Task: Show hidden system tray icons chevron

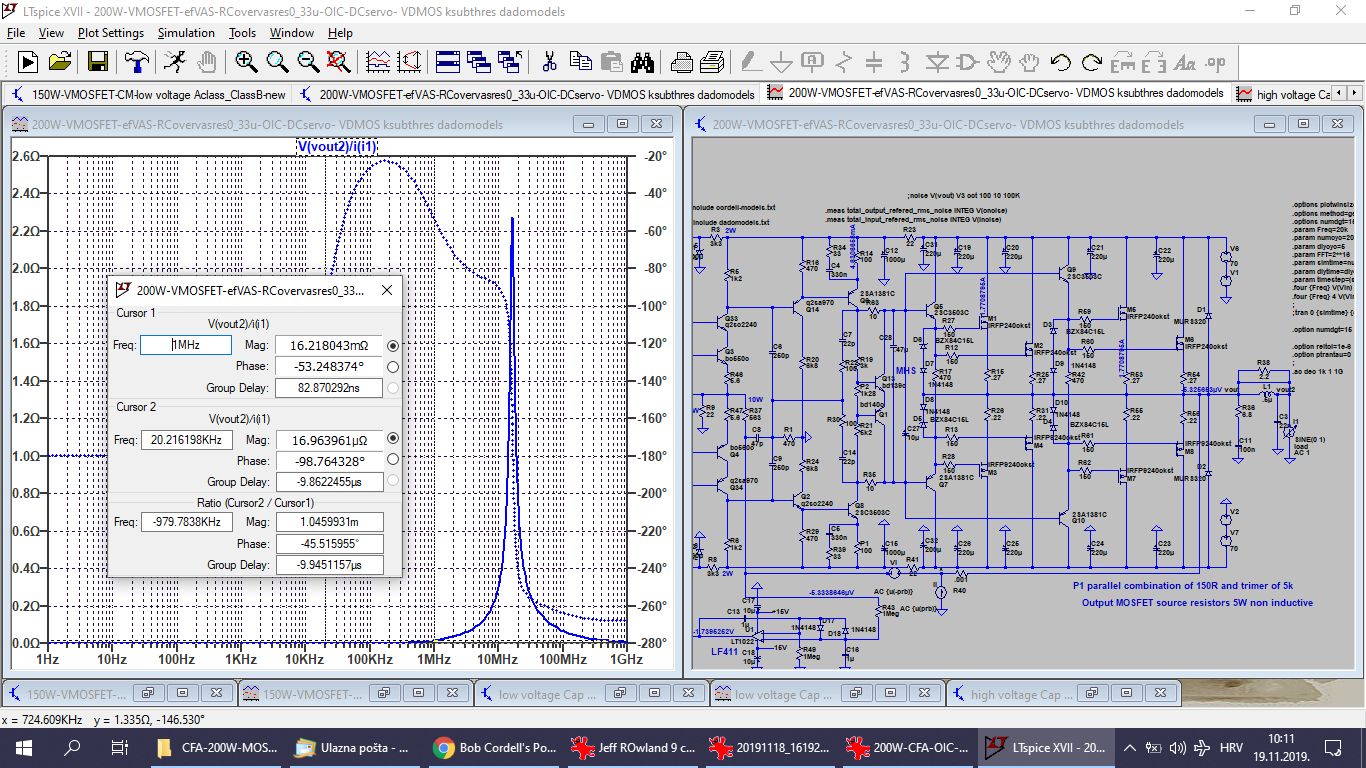Action: [1129, 747]
